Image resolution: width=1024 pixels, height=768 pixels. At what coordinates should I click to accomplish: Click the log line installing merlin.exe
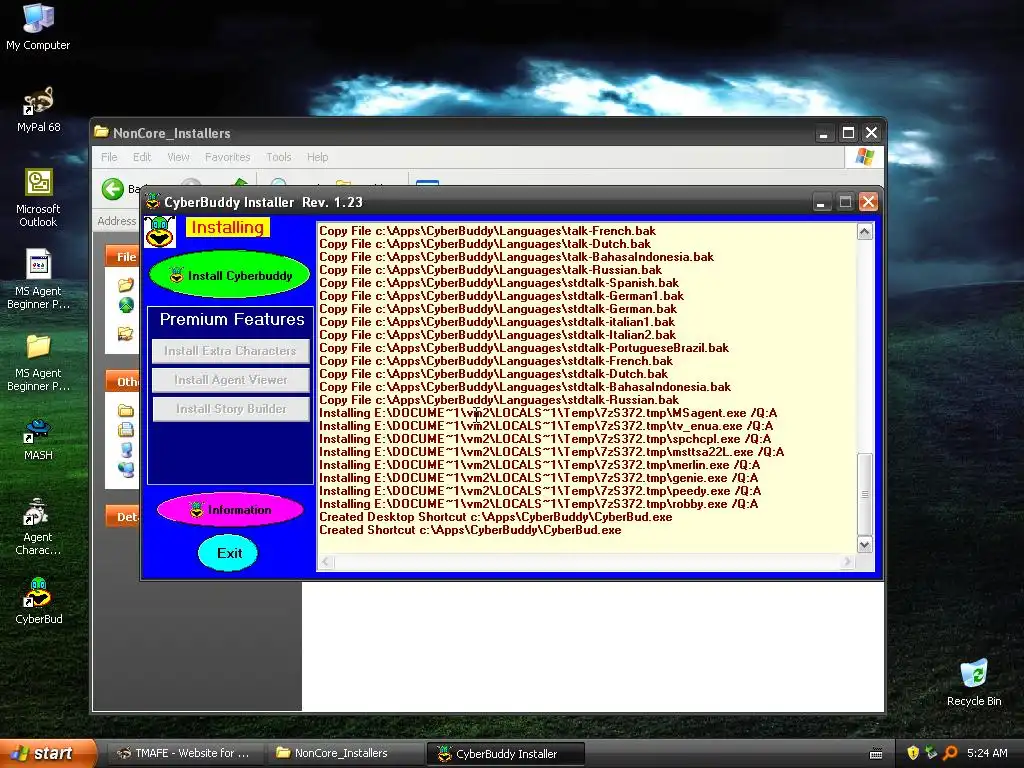tap(539, 464)
